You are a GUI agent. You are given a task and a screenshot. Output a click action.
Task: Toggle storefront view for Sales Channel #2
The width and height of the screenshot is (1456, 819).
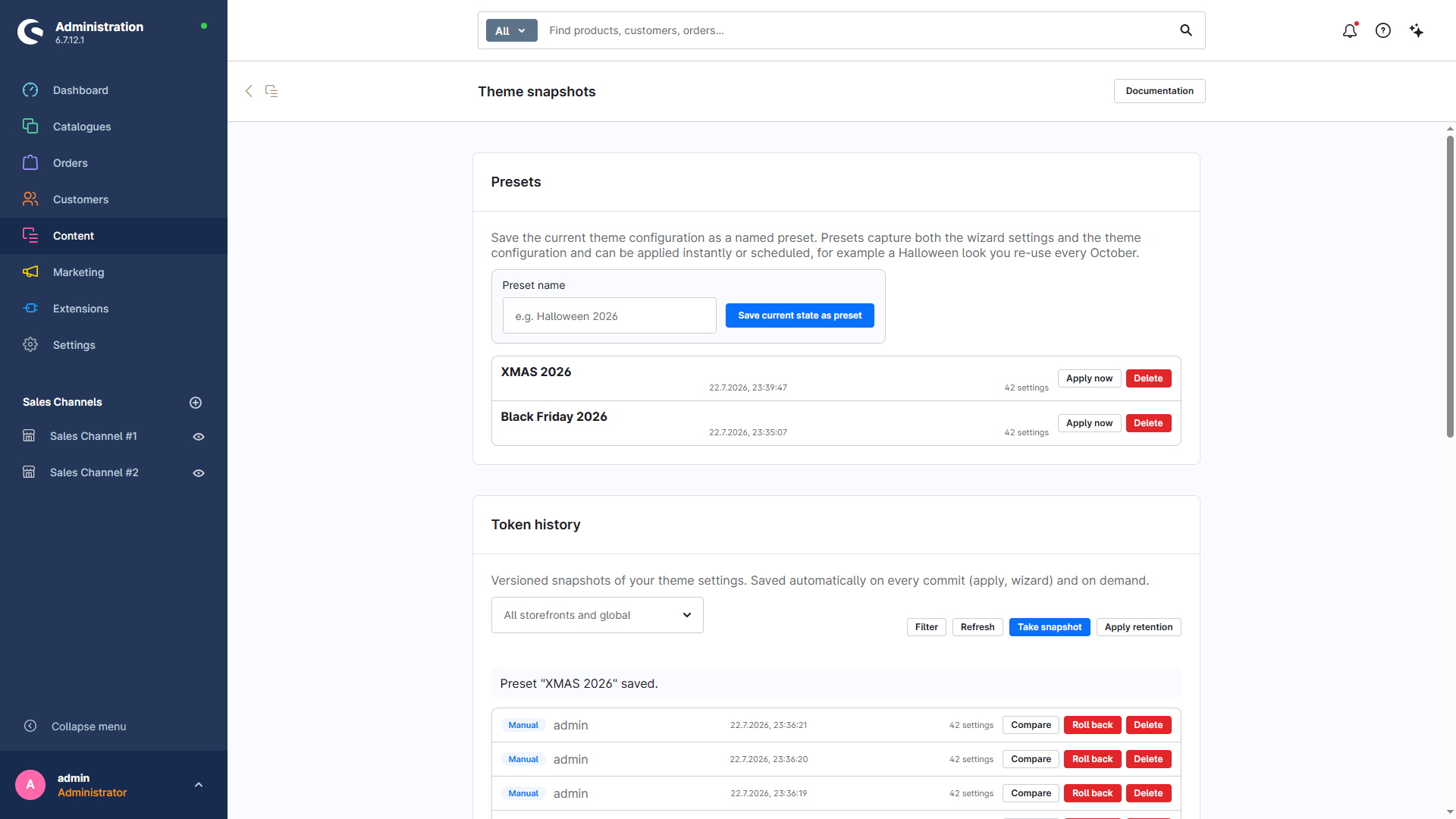(199, 473)
